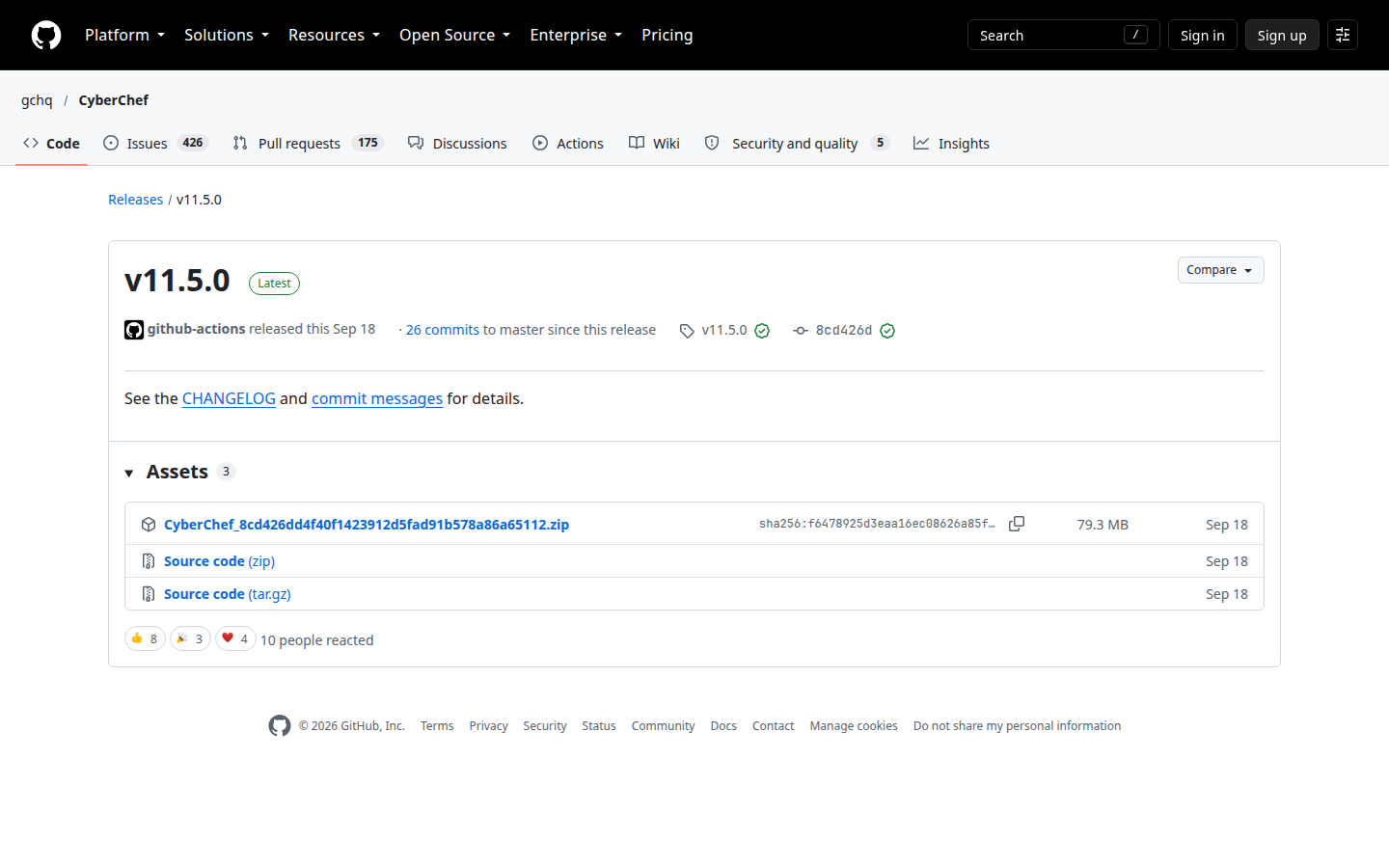Open the Wiki tab
Image resolution: width=1389 pixels, height=868 pixels.
[654, 143]
